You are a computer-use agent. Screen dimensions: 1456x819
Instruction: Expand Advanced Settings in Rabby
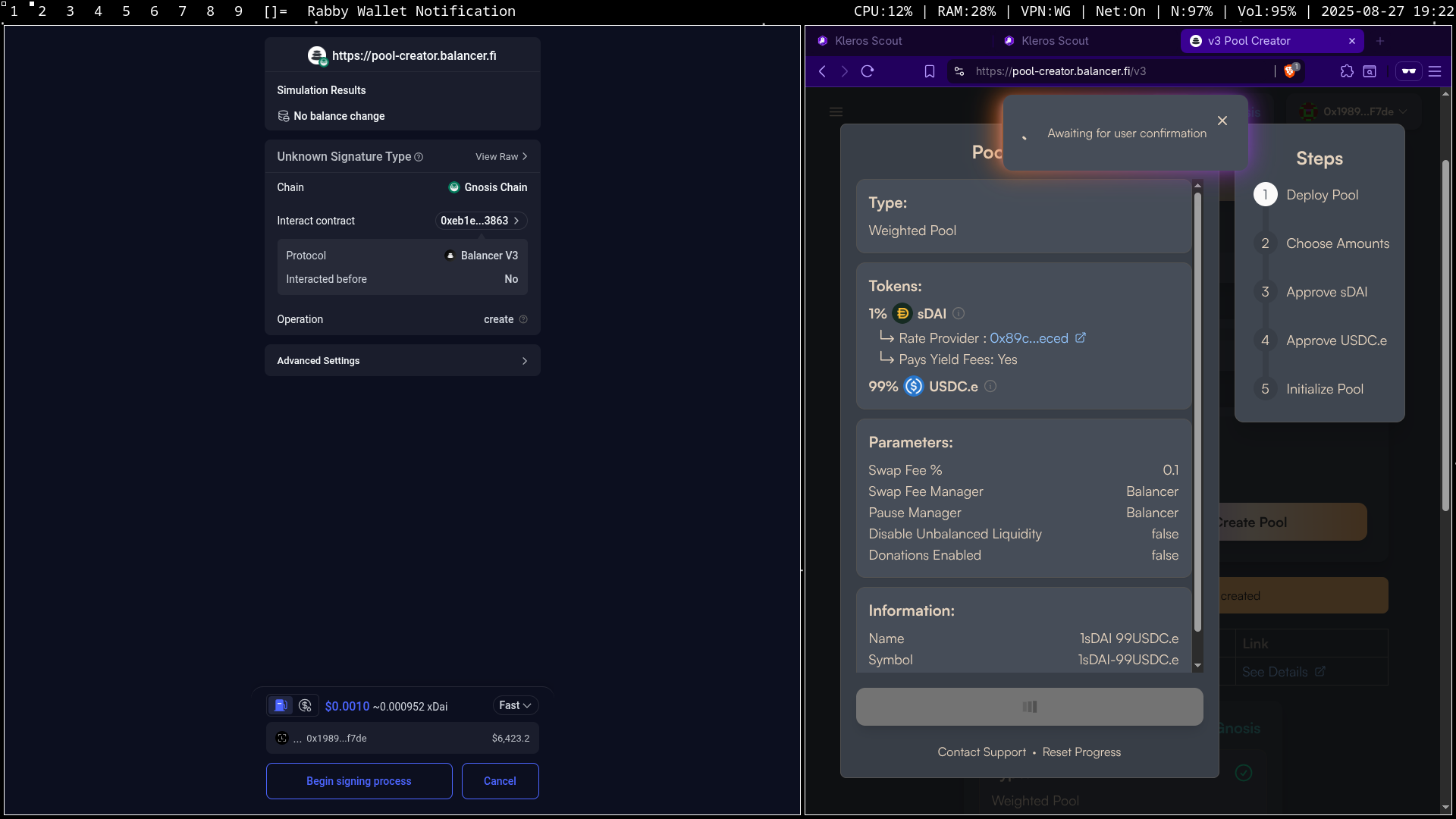(402, 361)
